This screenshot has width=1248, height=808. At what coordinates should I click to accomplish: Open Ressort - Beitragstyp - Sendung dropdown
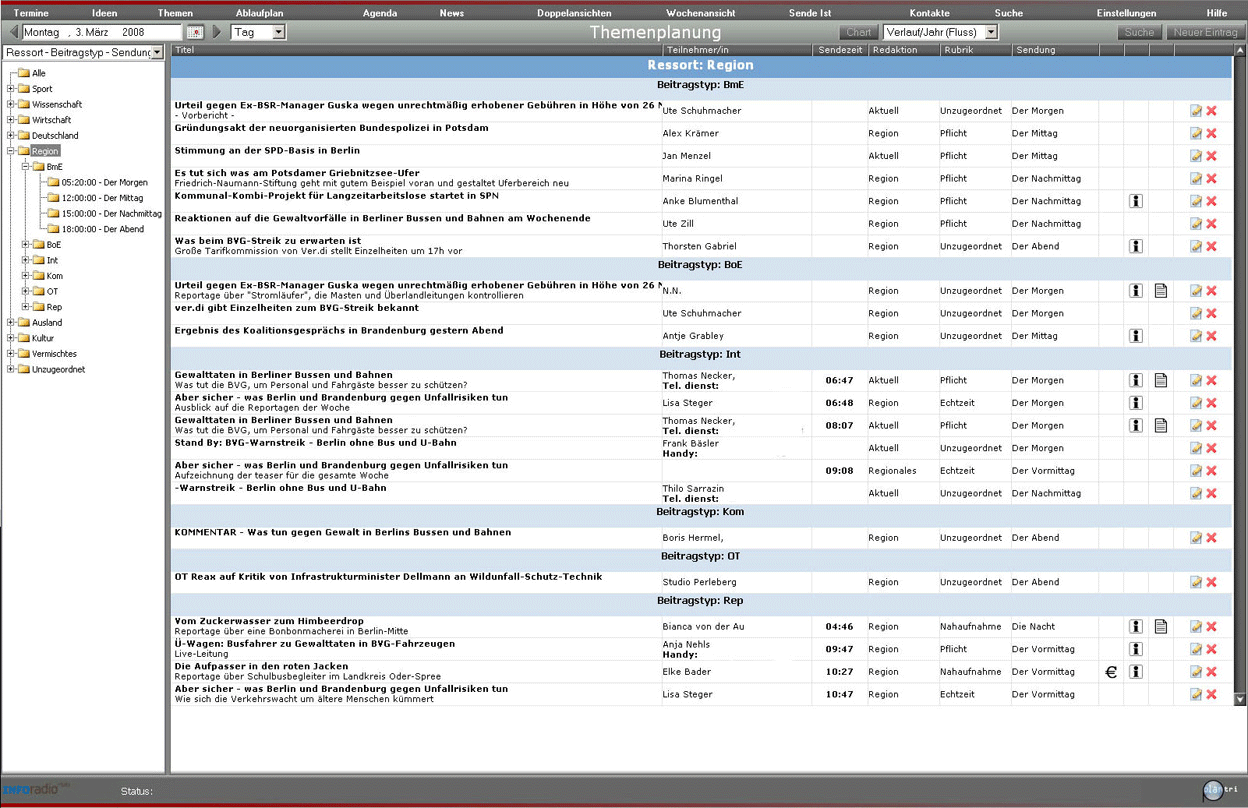[157, 52]
